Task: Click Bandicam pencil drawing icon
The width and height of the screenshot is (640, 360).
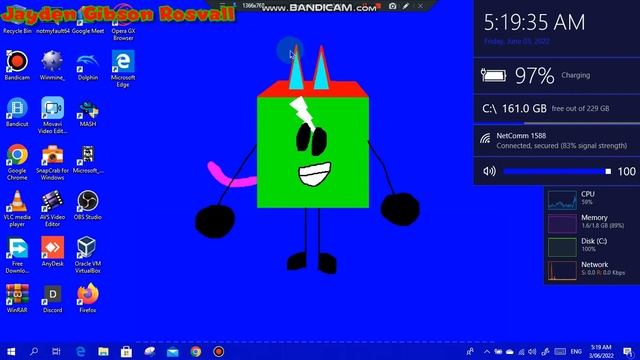Action: coord(406,6)
